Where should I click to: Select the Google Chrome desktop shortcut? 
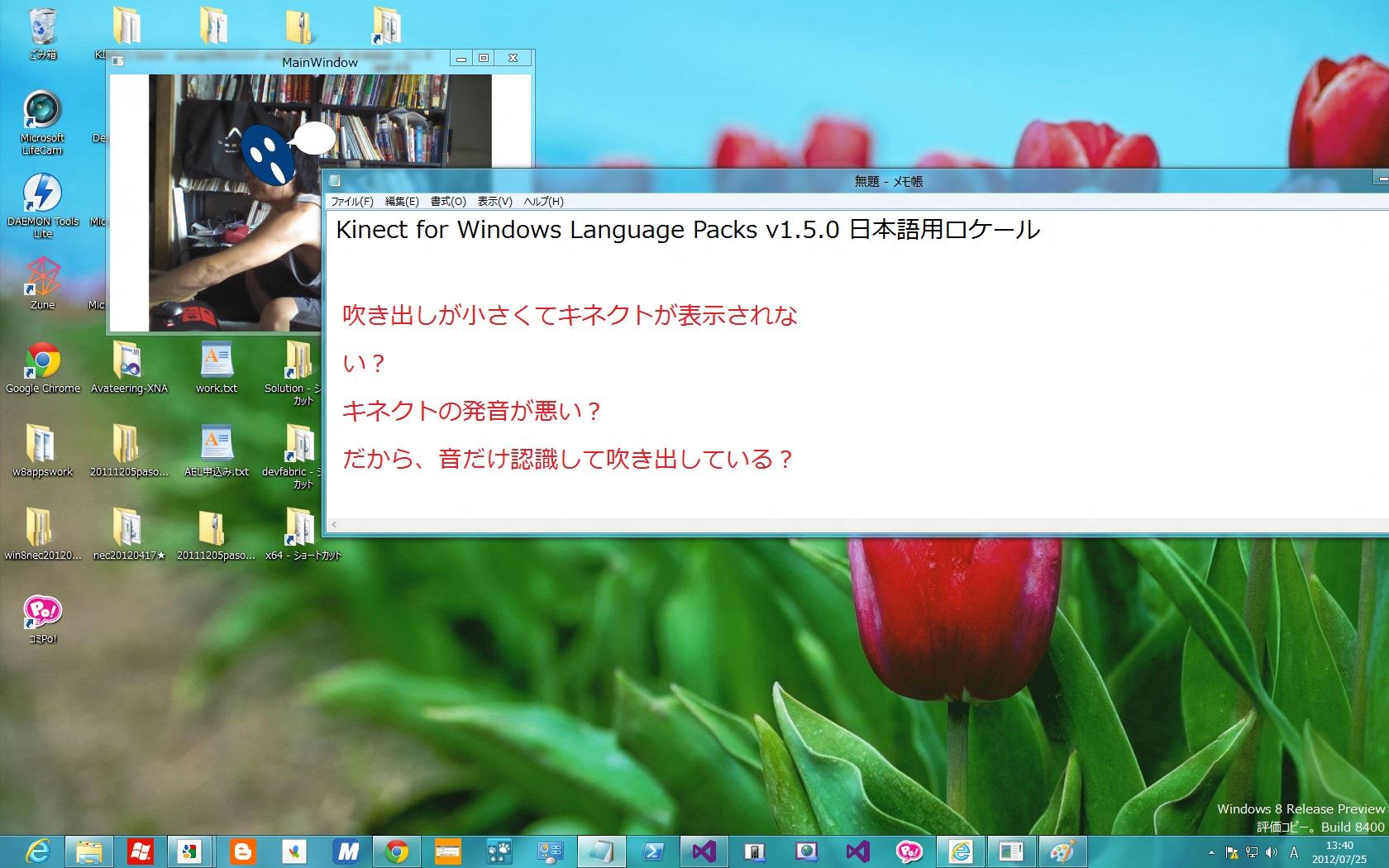42,368
